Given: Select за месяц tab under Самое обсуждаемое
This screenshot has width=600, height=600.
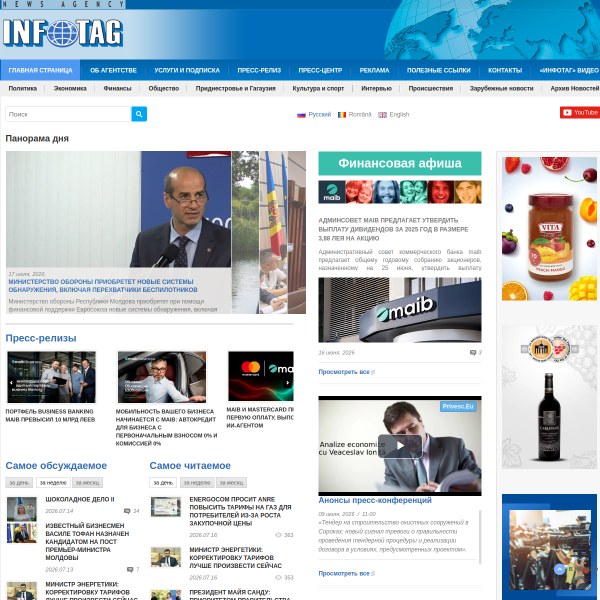Looking at the screenshot, I should click(88, 483).
